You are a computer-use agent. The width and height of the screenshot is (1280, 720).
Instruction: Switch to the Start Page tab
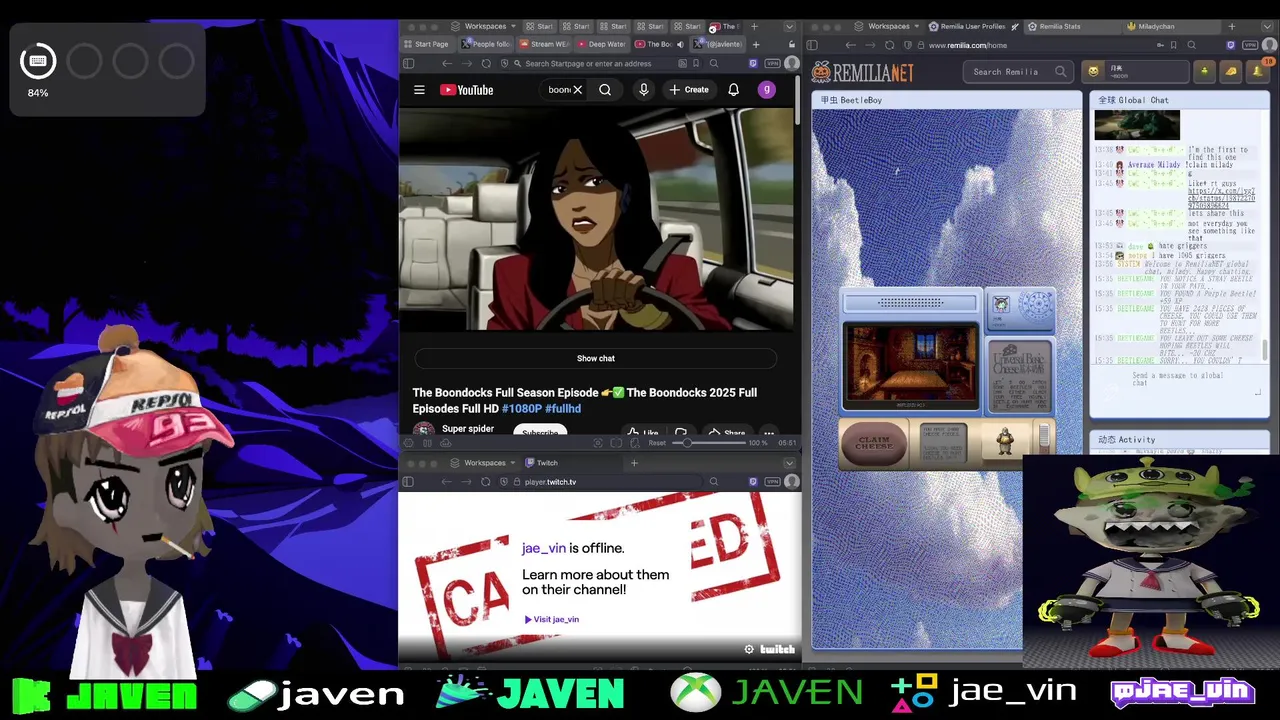[426, 44]
